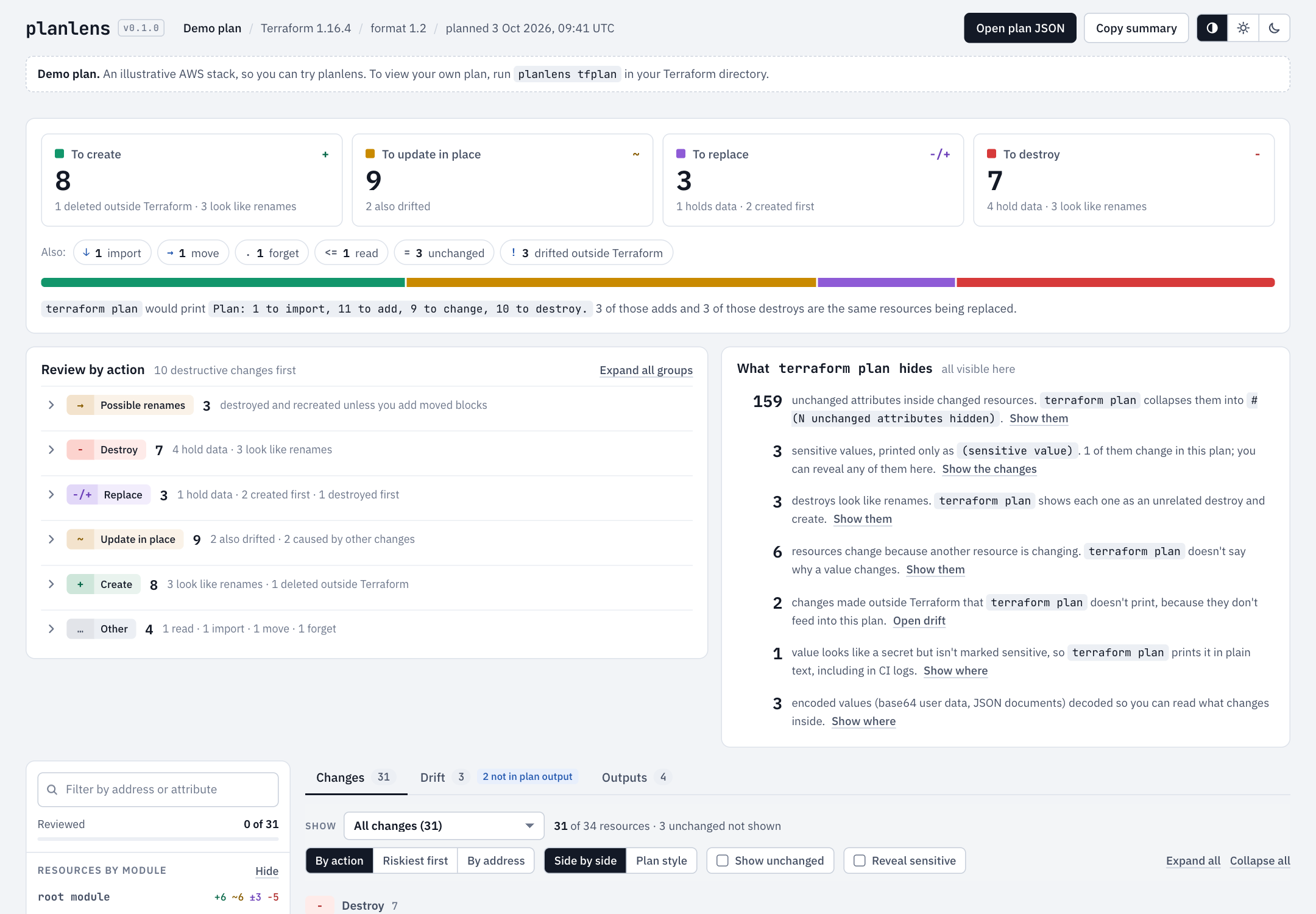Click the Create plus badge
Image resolution: width=1316 pixels, height=914 pixels.
coord(80,584)
